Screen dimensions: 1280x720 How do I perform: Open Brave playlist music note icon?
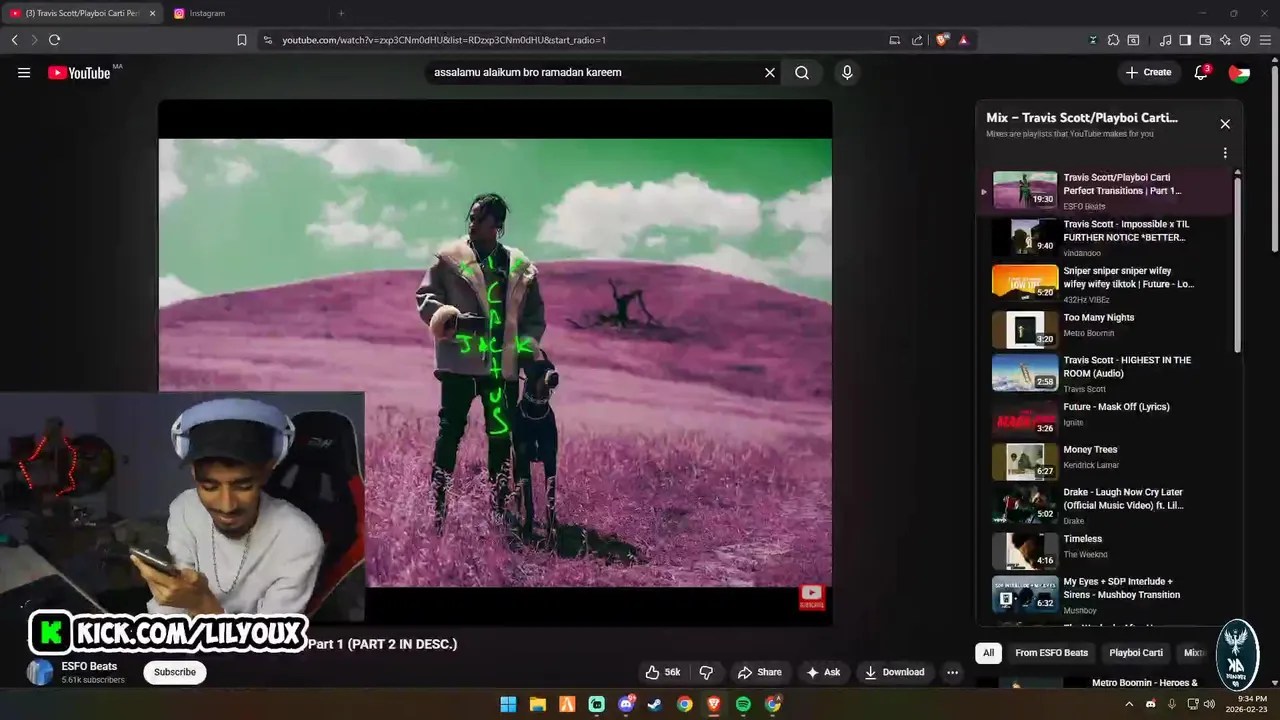click(x=1165, y=40)
